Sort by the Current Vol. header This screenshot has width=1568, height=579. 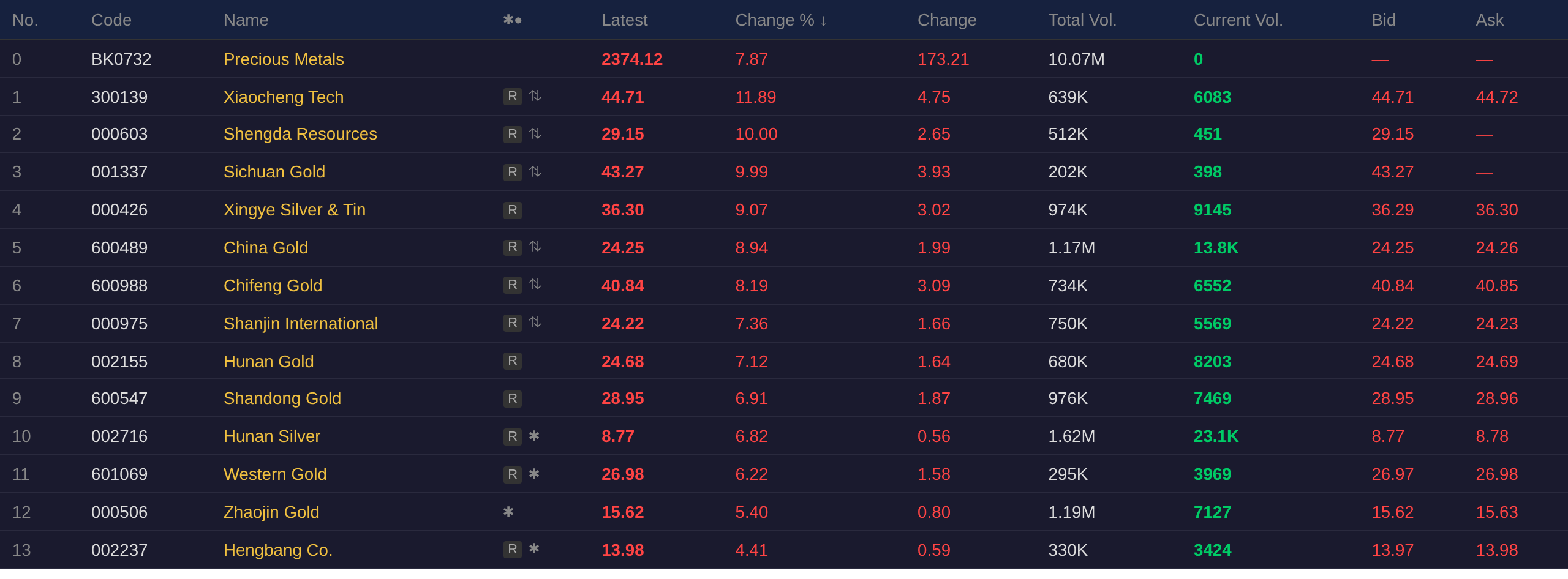click(x=1238, y=20)
